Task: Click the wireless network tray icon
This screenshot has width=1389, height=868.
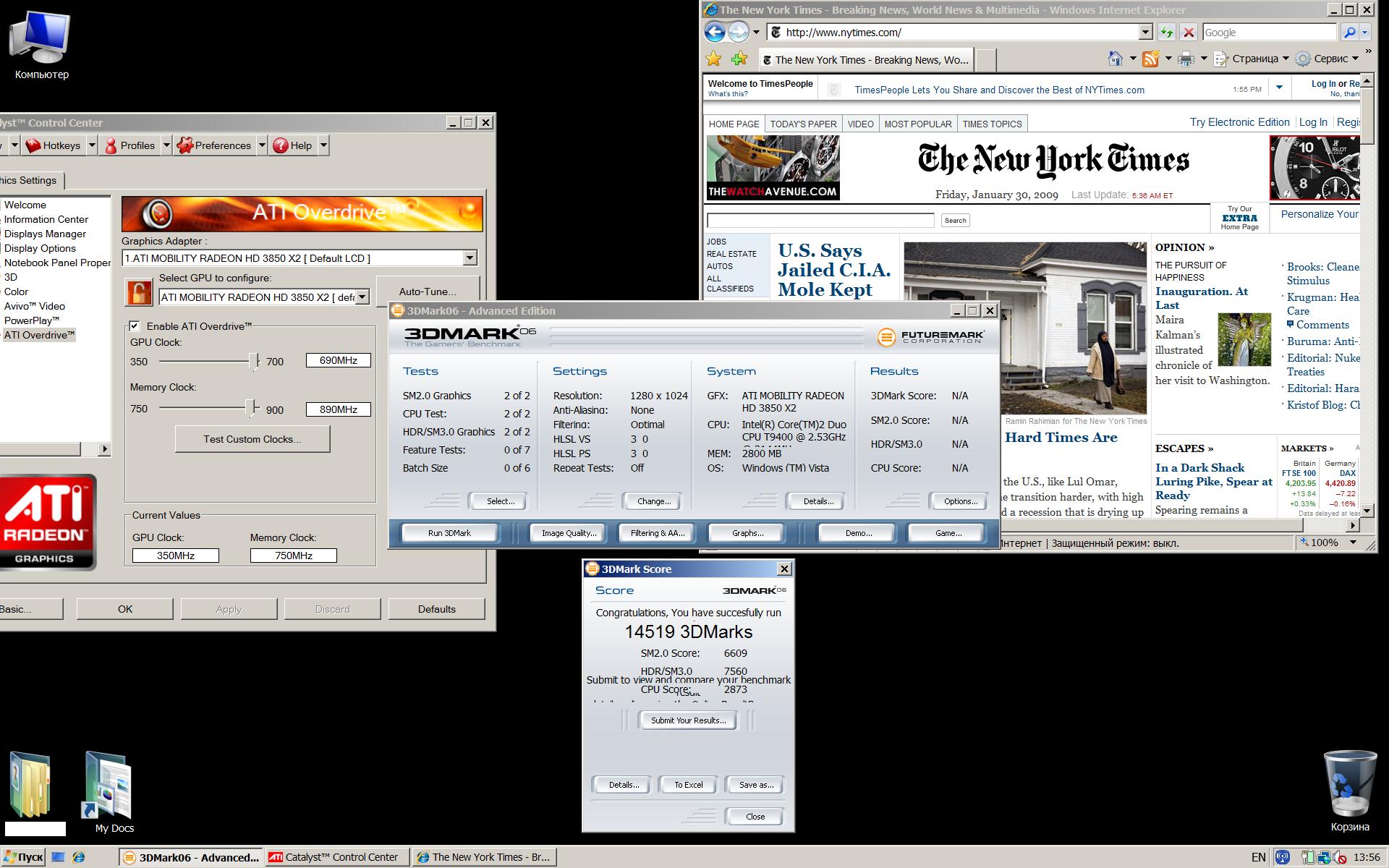Action: (x=1282, y=857)
